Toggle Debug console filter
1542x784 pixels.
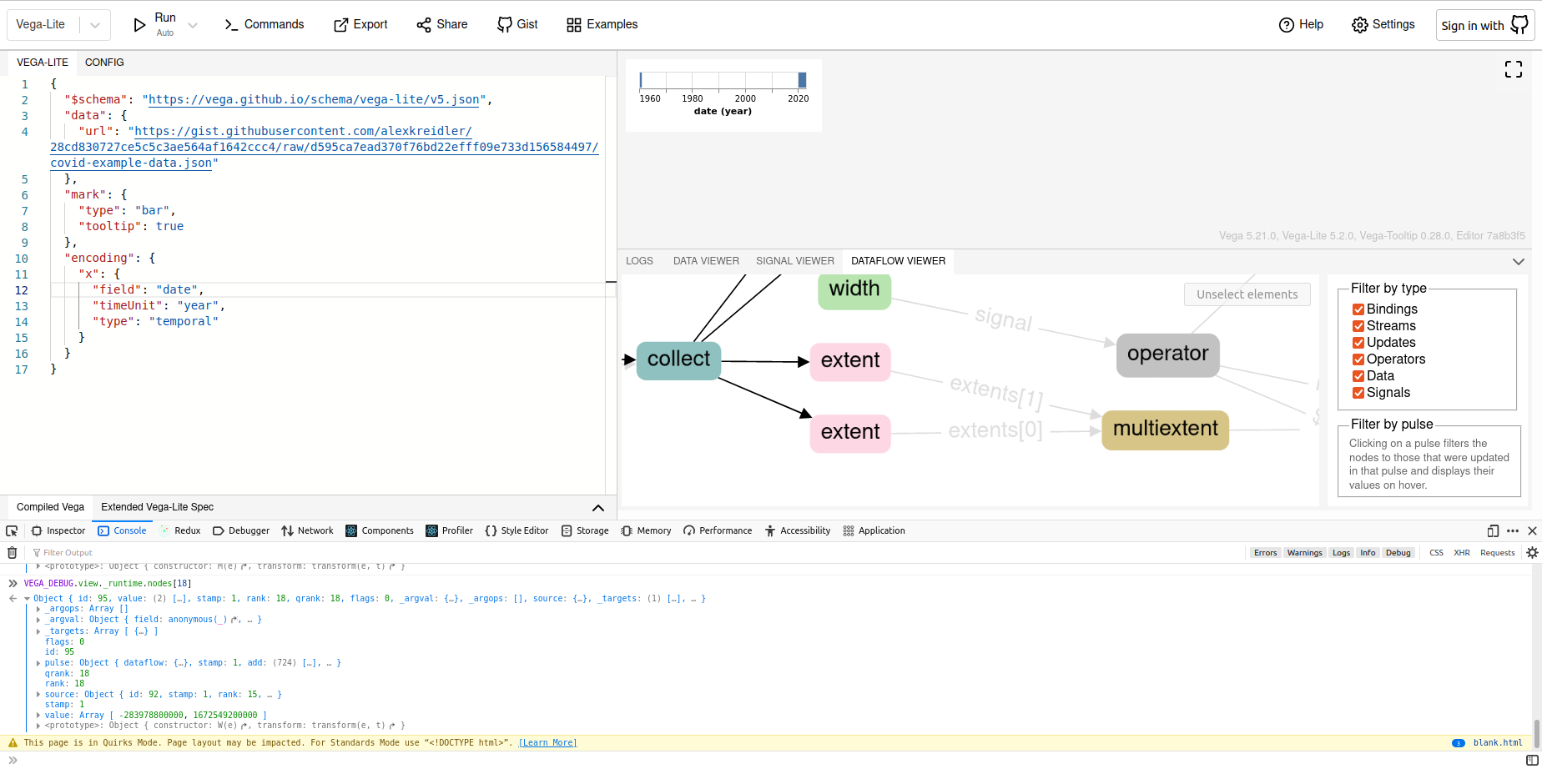[1398, 553]
